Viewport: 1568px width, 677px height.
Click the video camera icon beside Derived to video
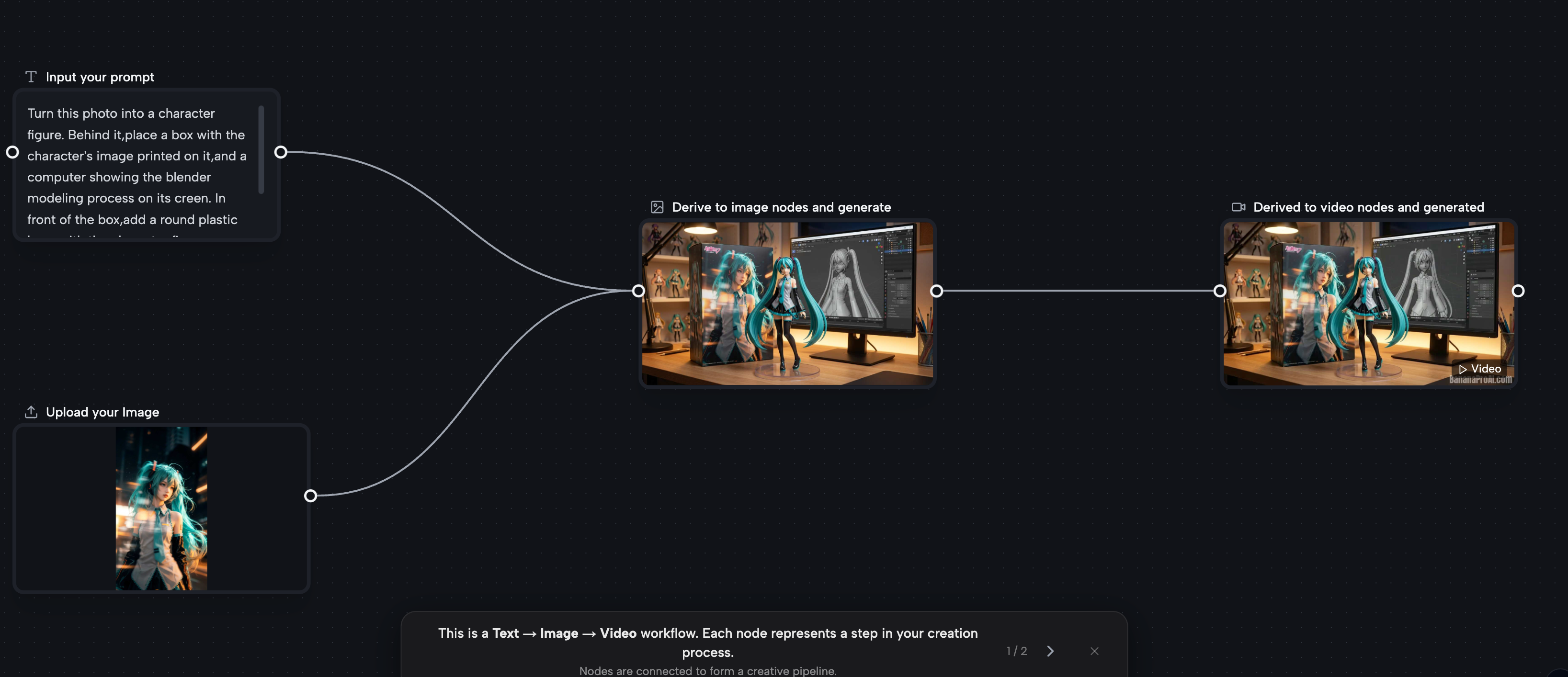[x=1238, y=207]
